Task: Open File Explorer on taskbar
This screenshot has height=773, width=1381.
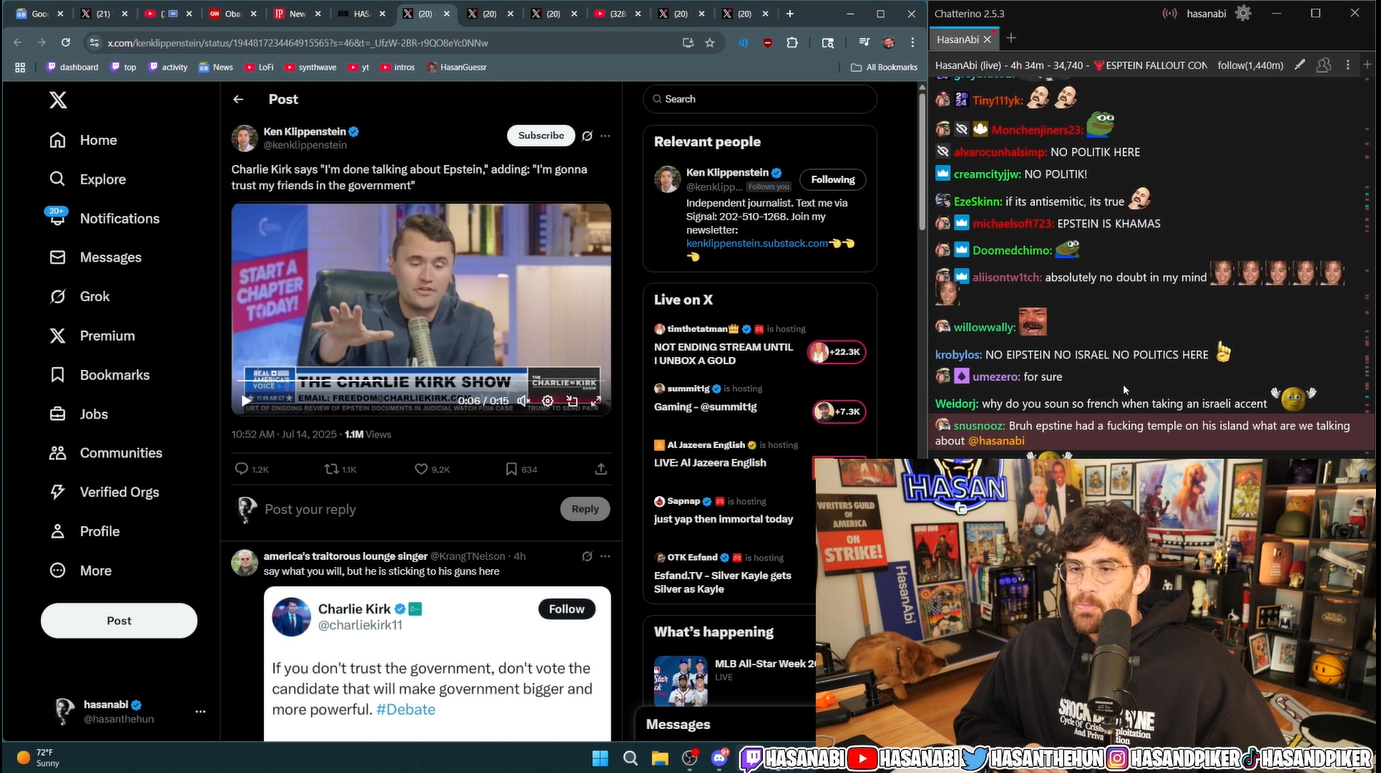Action: tap(660, 758)
